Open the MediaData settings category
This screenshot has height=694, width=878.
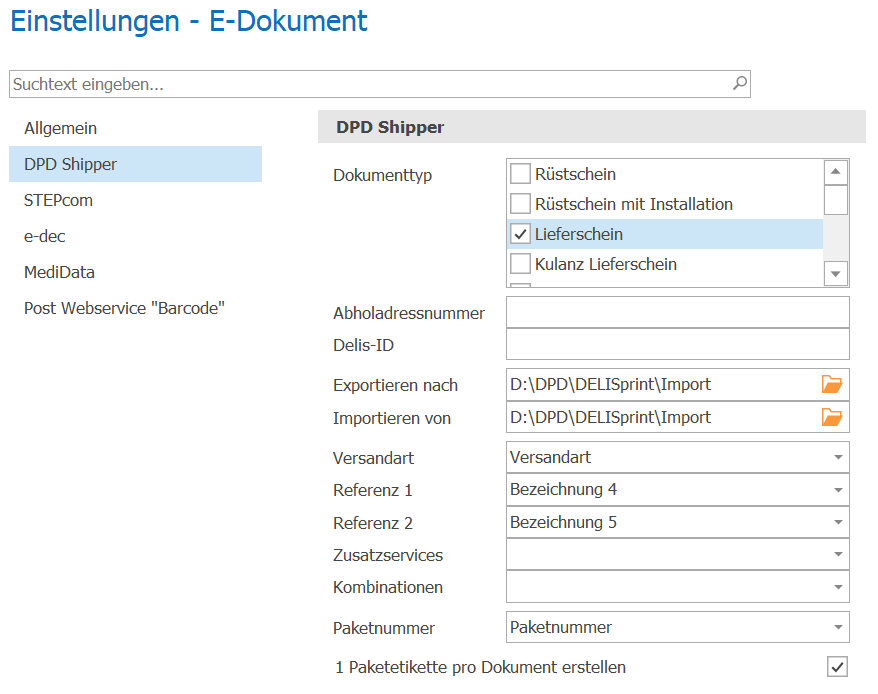coord(136,272)
